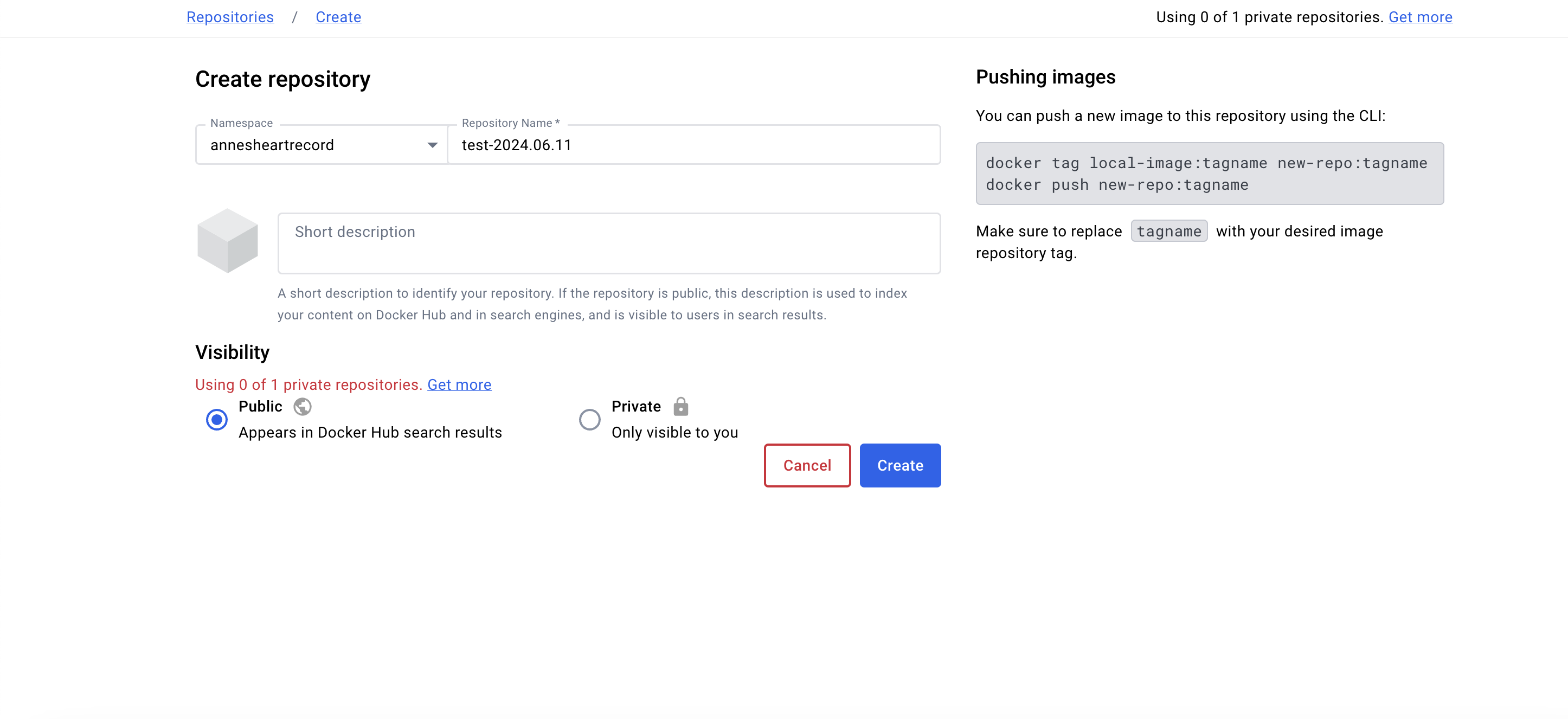Viewport: 1568px width, 719px height.
Task: Click the lock icon next to Private
Action: (x=680, y=406)
